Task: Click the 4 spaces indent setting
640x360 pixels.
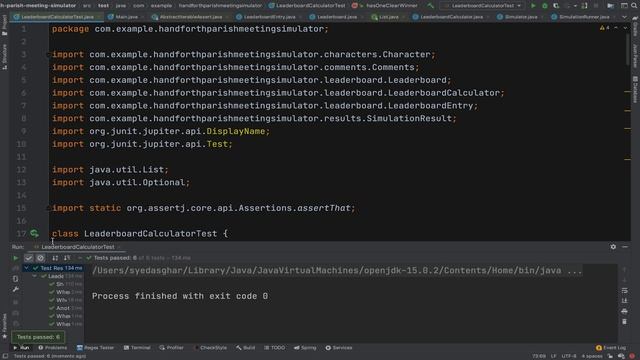Action: (x=592, y=356)
